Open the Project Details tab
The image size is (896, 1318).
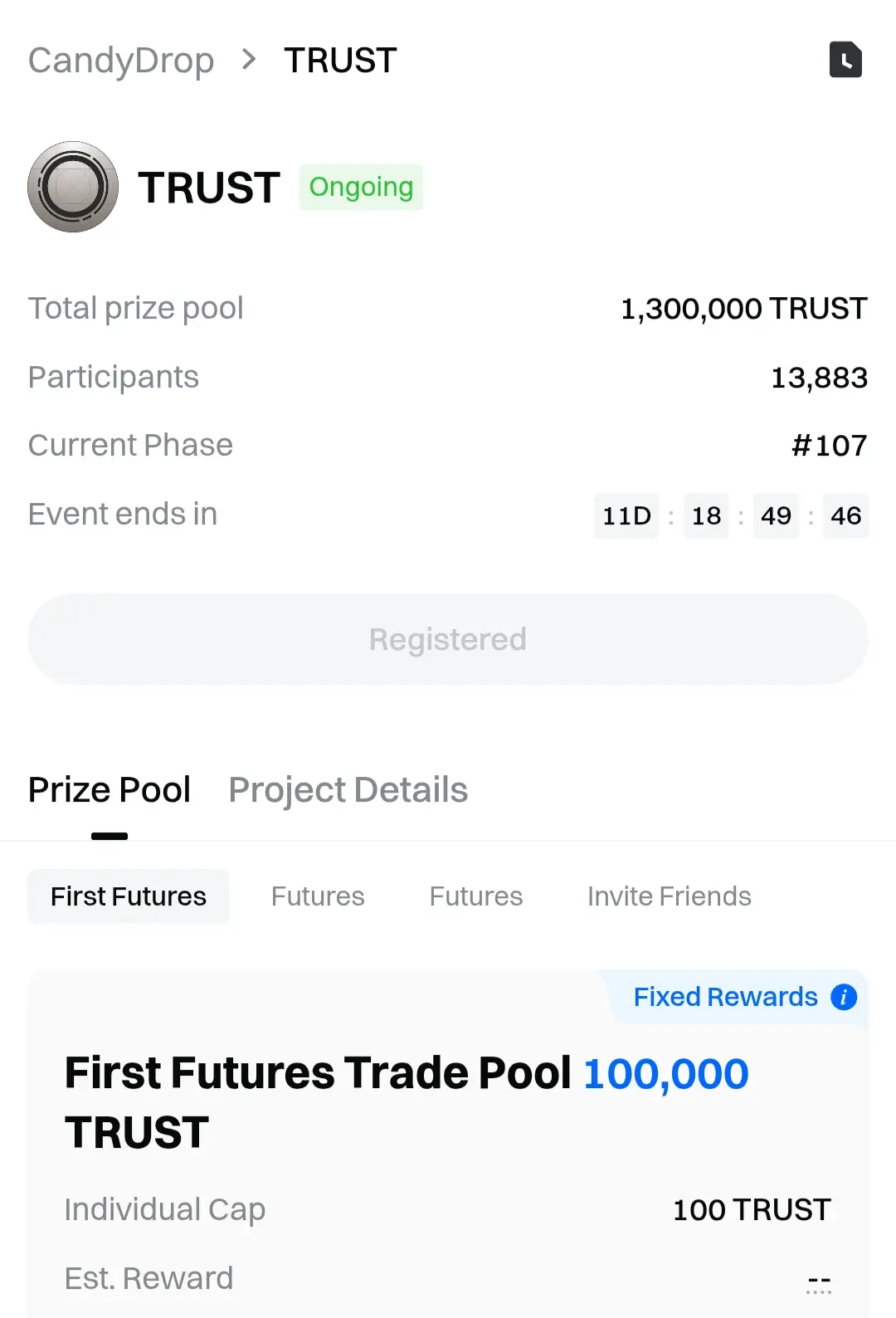pyautogui.click(x=348, y=790)
